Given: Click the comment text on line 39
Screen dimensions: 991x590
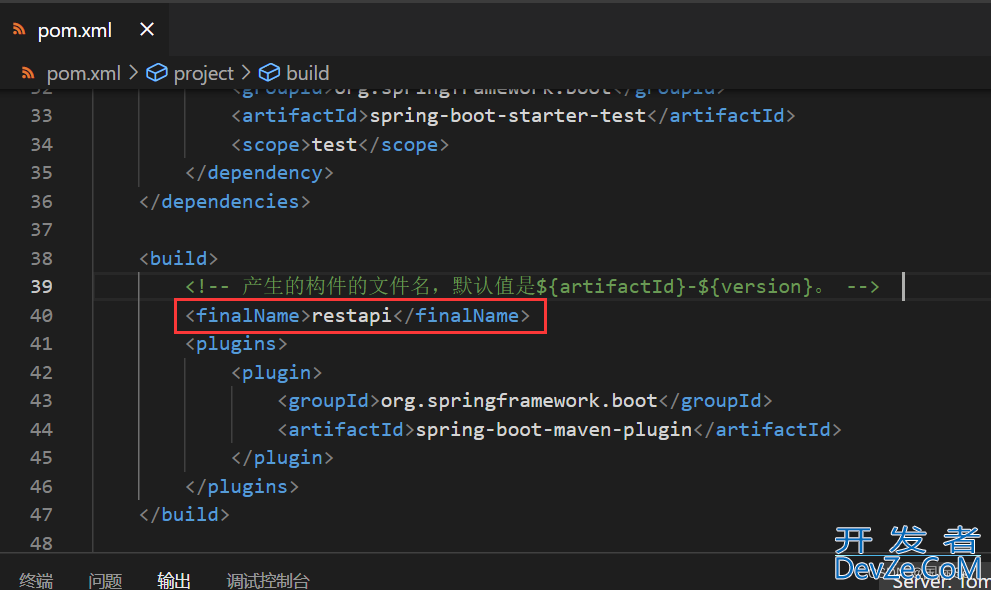Looking at the screenshot, I should (532, 287).
